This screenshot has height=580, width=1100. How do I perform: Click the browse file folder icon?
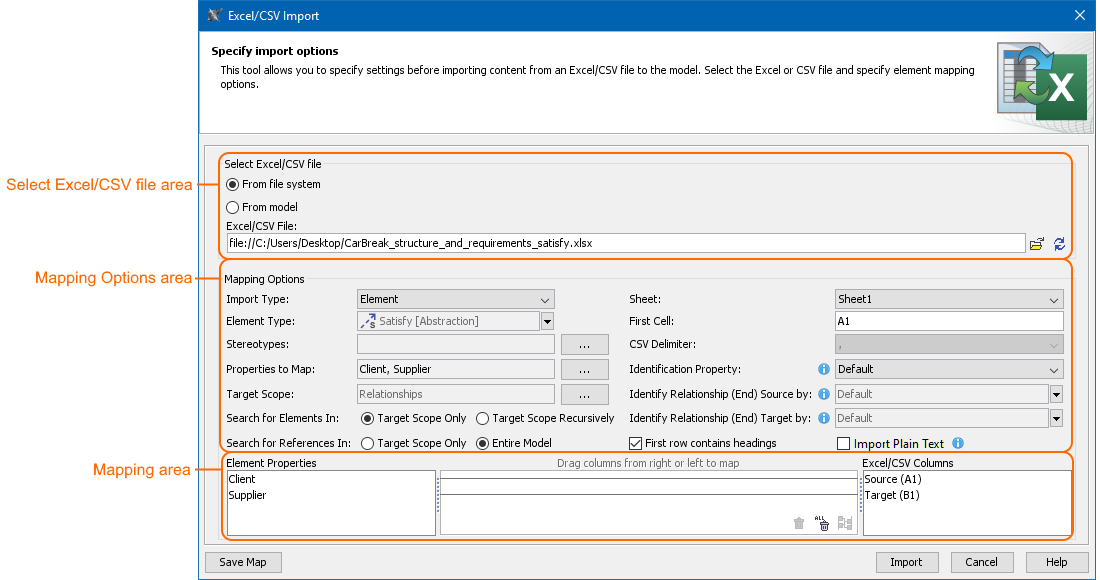click(x=1037, y=243)
